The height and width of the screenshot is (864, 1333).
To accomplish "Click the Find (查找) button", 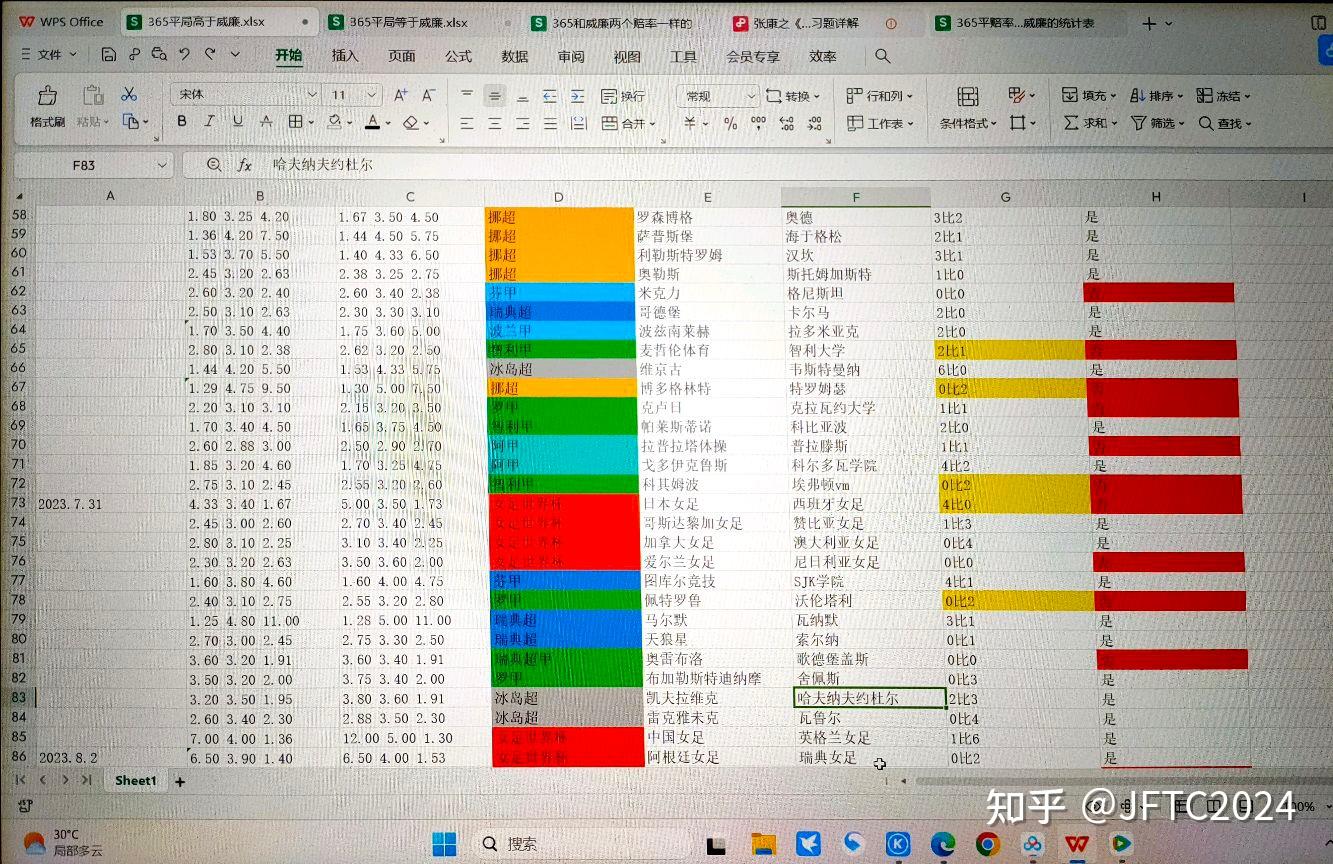I will pyautogui.click(x=1224, y=124).
